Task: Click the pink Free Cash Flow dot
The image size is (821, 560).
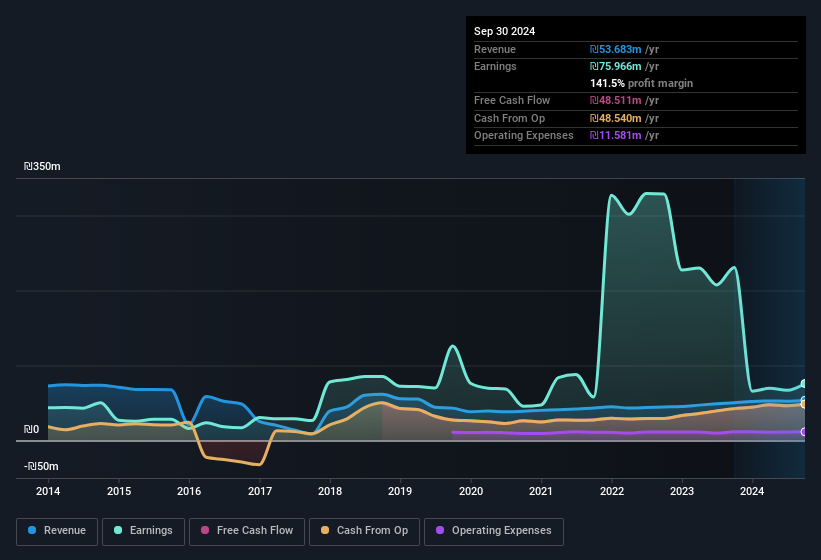Action: (x=205, y=530)
